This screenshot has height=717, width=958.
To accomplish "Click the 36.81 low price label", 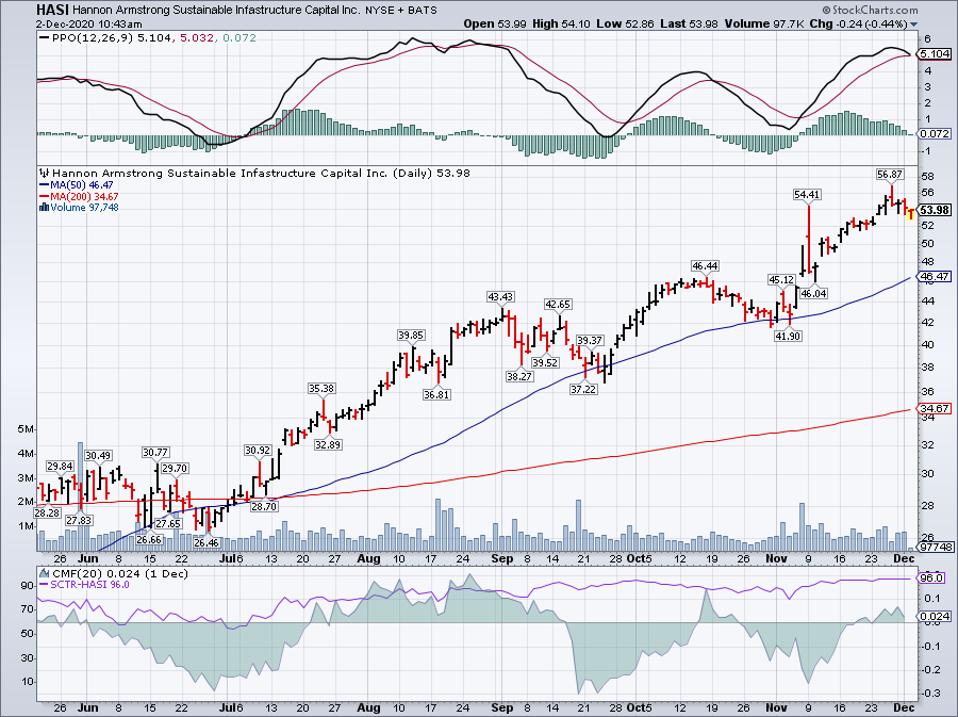I will point(436,395).
